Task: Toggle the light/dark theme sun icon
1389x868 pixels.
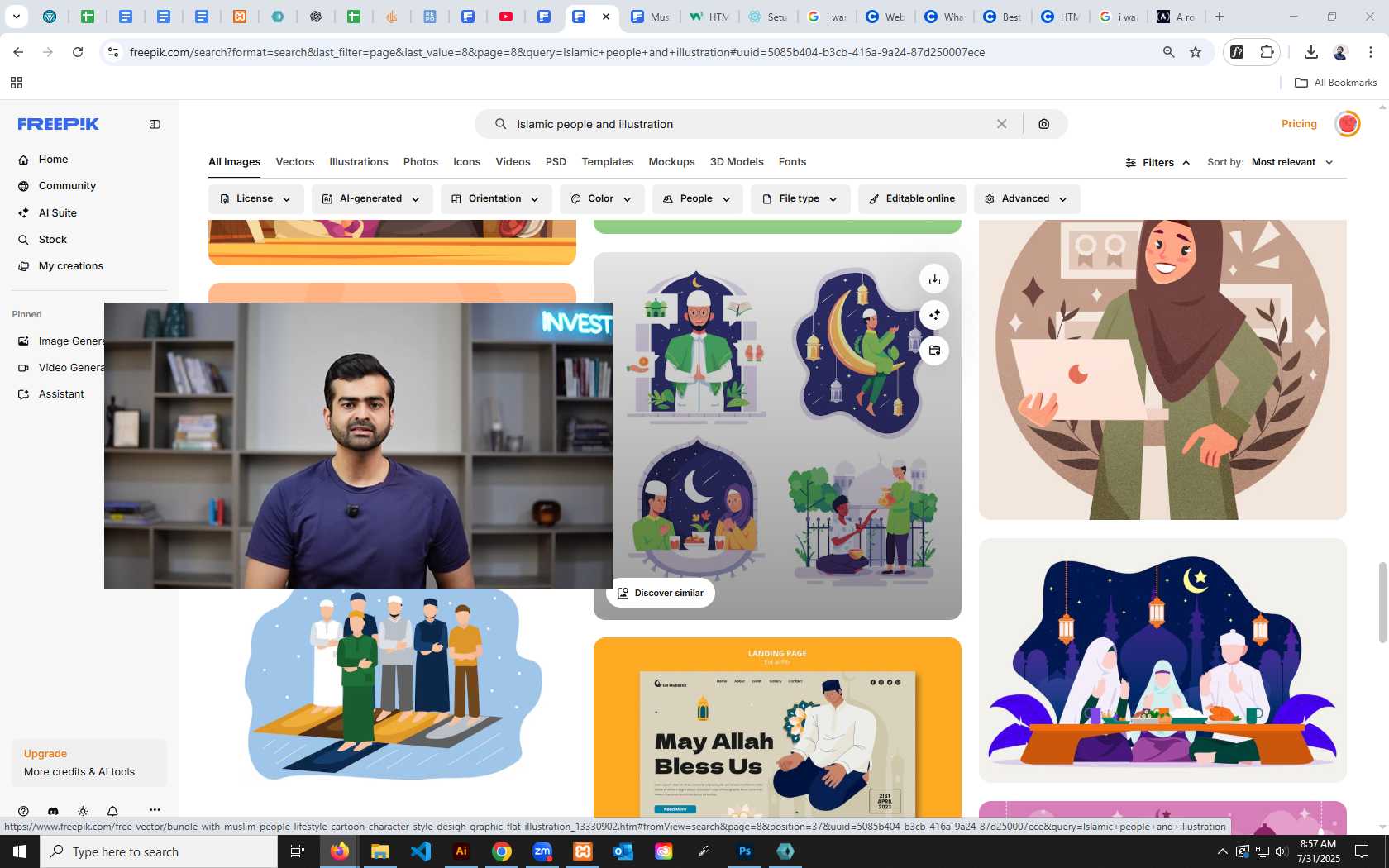Action: click(x=83, y=812)
